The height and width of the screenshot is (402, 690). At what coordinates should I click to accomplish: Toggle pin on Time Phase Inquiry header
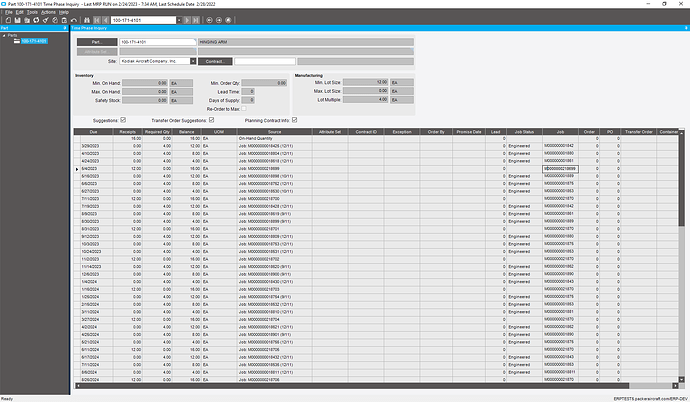tap(686, 28)
